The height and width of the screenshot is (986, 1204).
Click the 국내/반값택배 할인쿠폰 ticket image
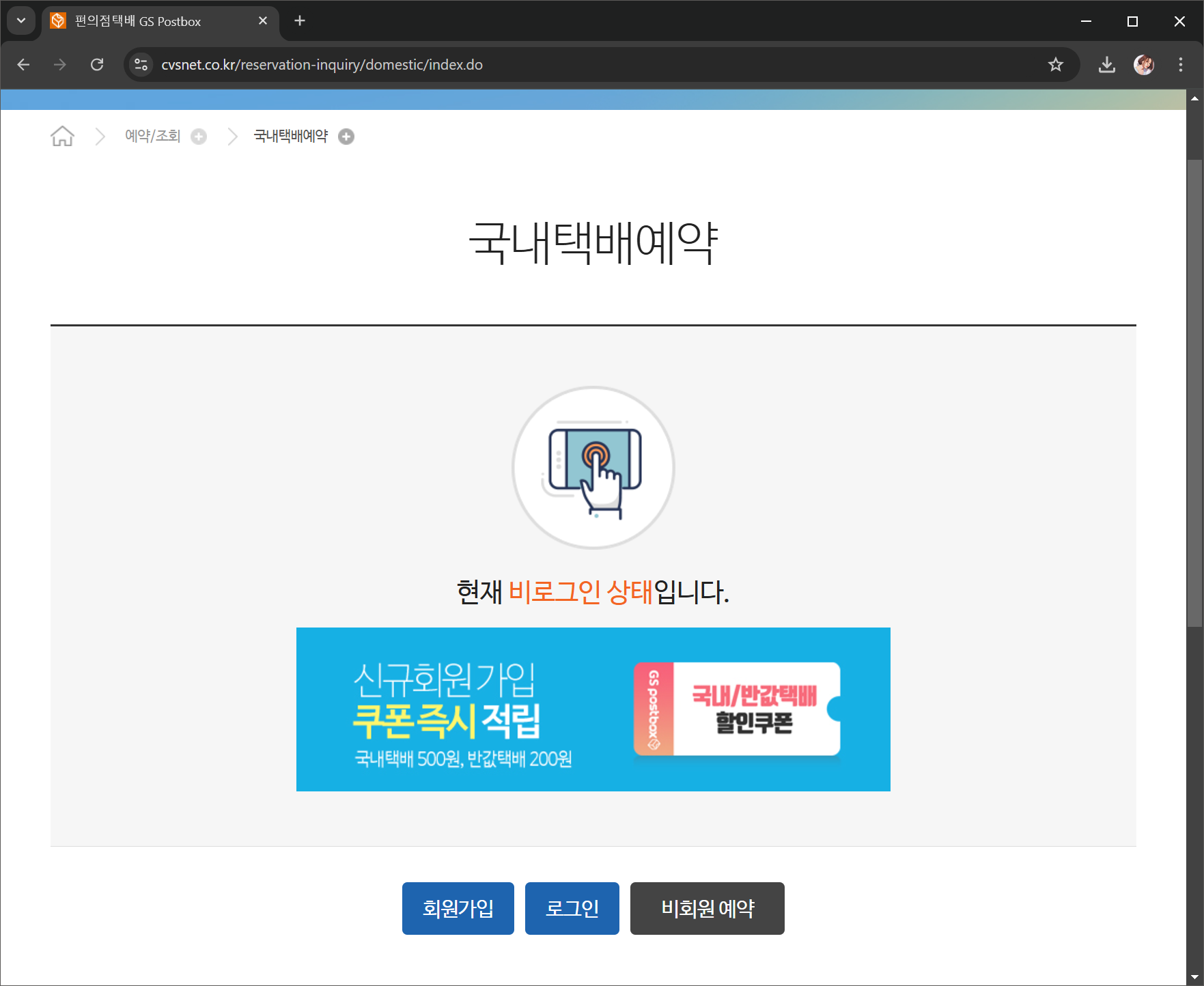click(x=738, y=709)
